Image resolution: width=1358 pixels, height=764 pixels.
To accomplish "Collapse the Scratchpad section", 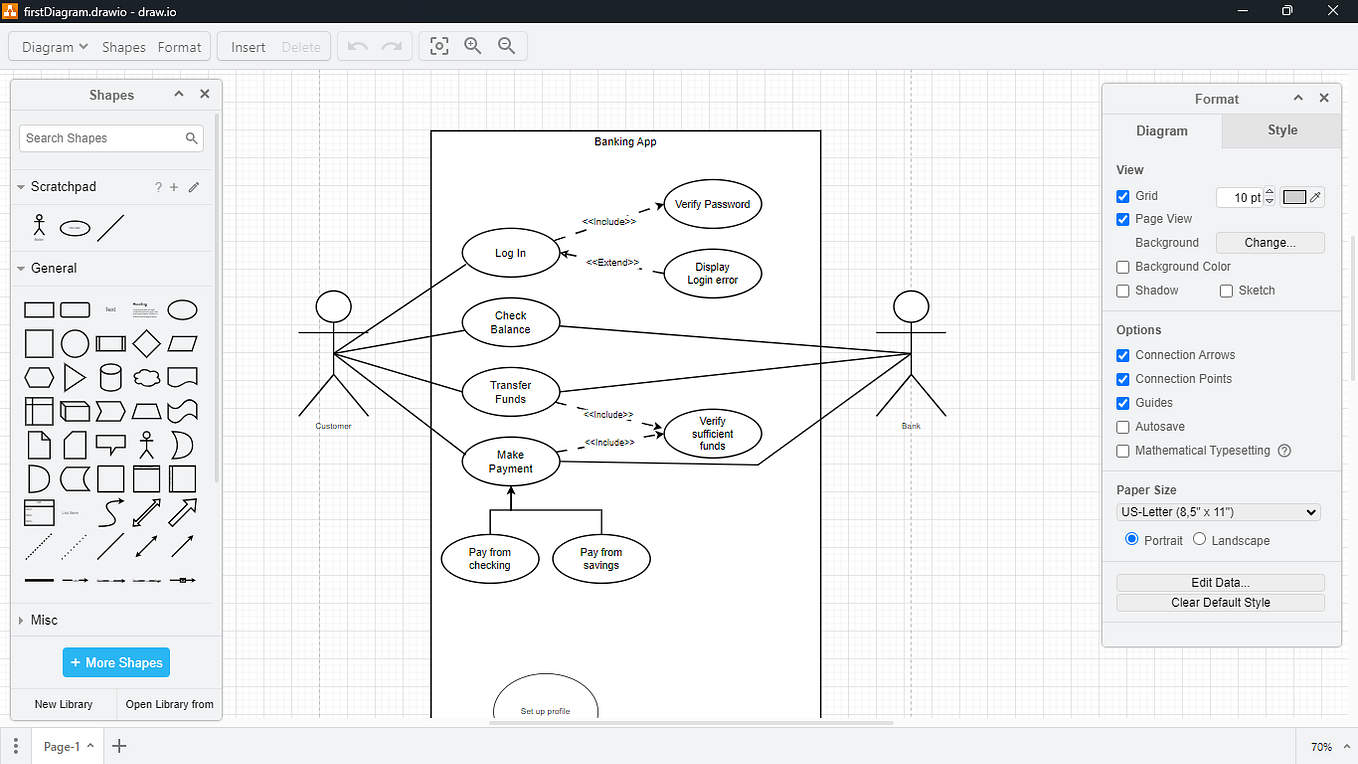I will [x=22, y=186].
